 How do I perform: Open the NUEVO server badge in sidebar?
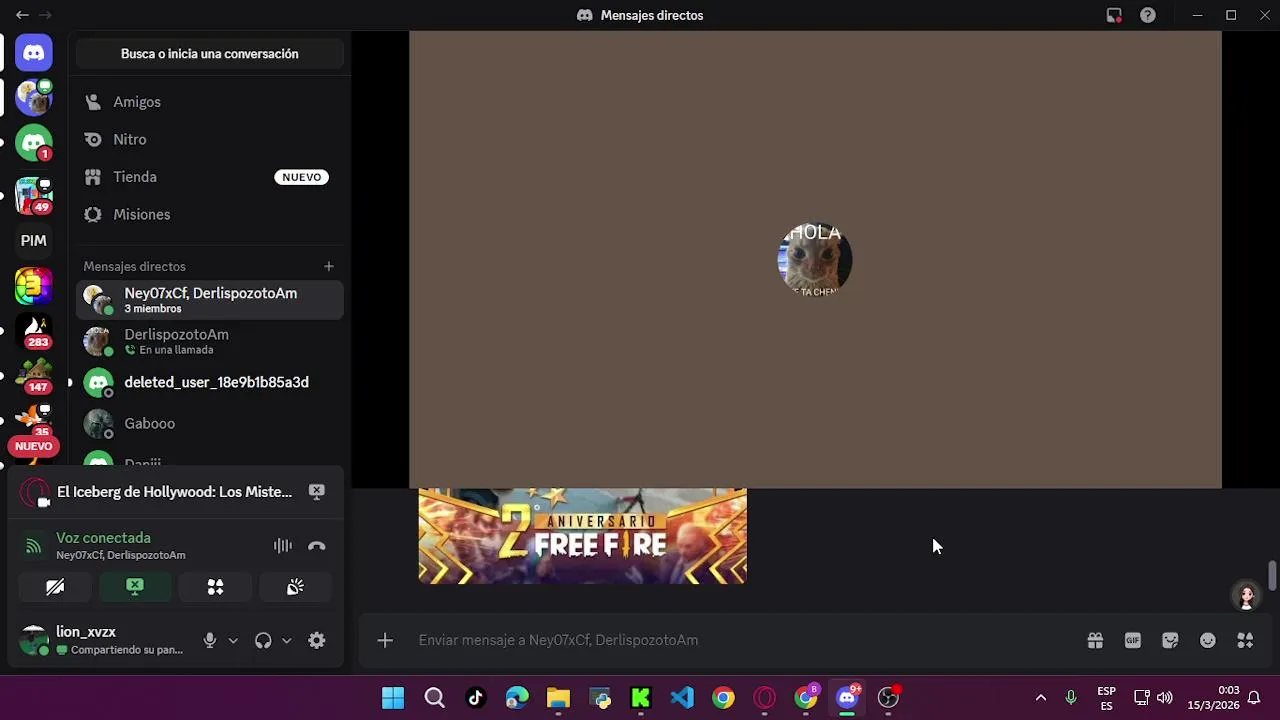point(33,446)
